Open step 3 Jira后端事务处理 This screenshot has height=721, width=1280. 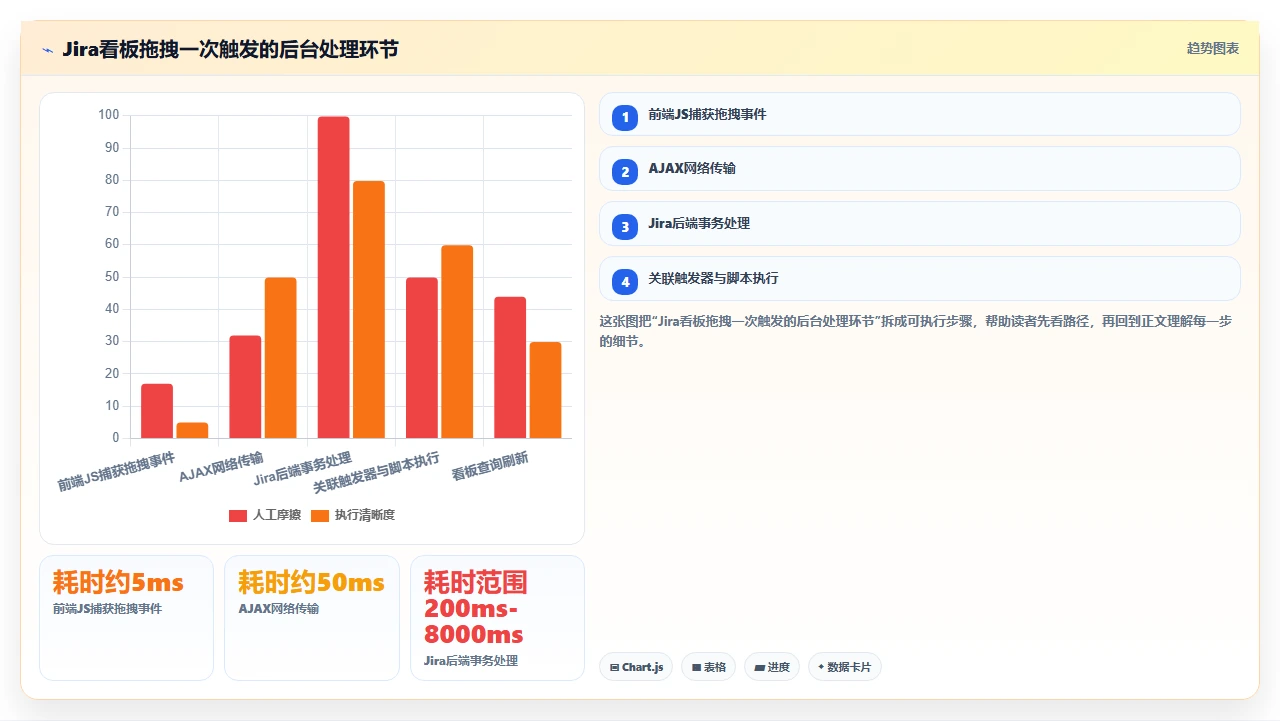click(x=919, y=224)
